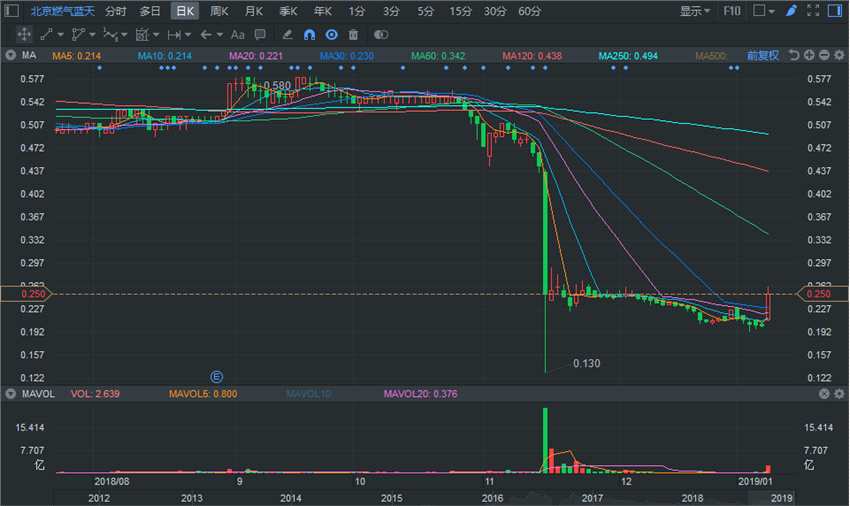Select the measurement box tool
850x506 pixels.
[x=142, y=35]
